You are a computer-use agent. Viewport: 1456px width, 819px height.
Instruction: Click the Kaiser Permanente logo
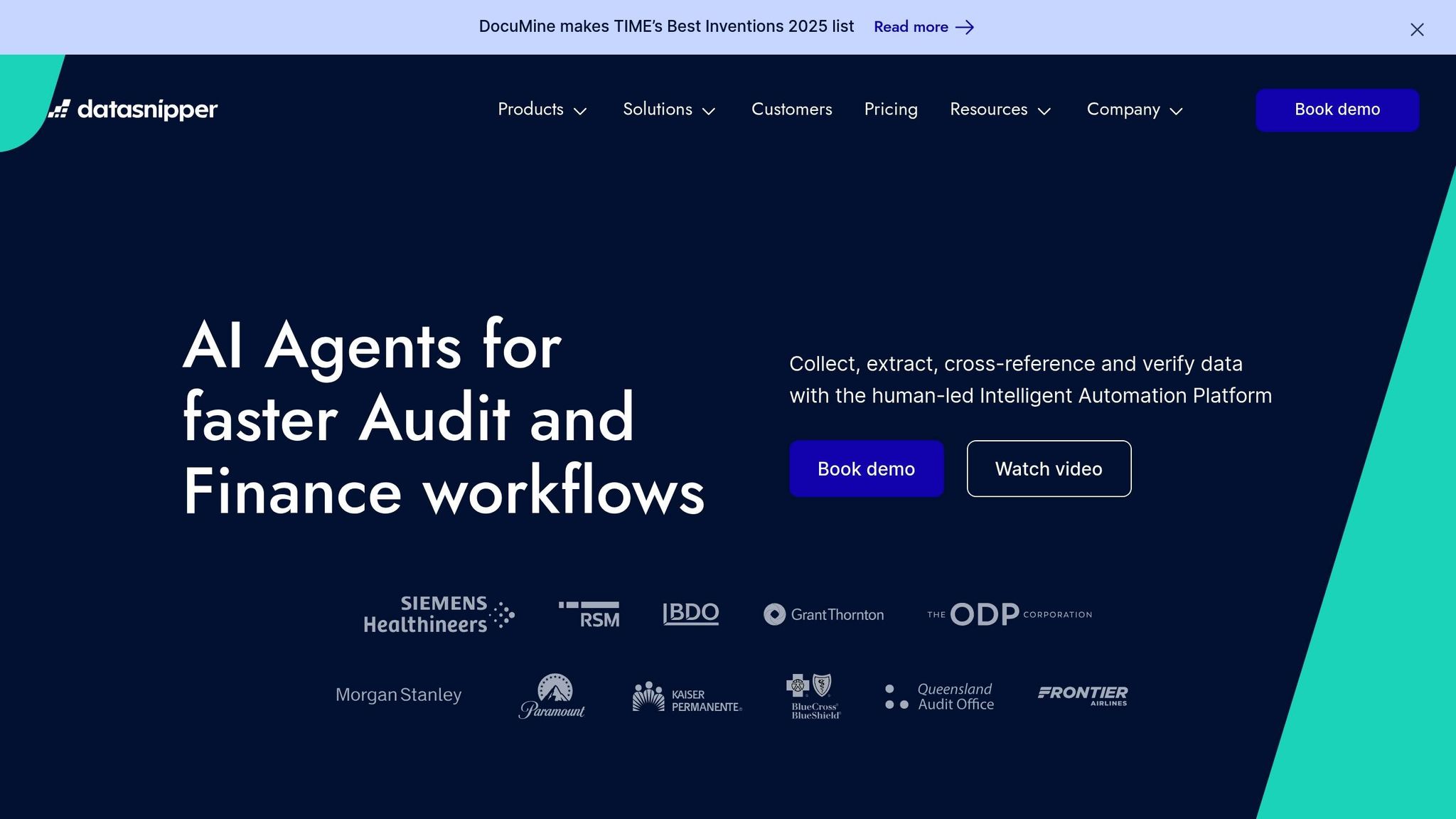pos(687,697)
